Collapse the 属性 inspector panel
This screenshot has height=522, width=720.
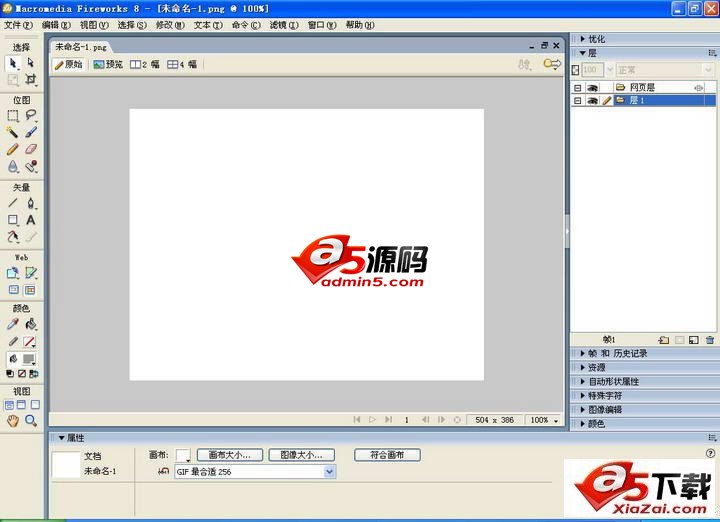pos(62,438)
